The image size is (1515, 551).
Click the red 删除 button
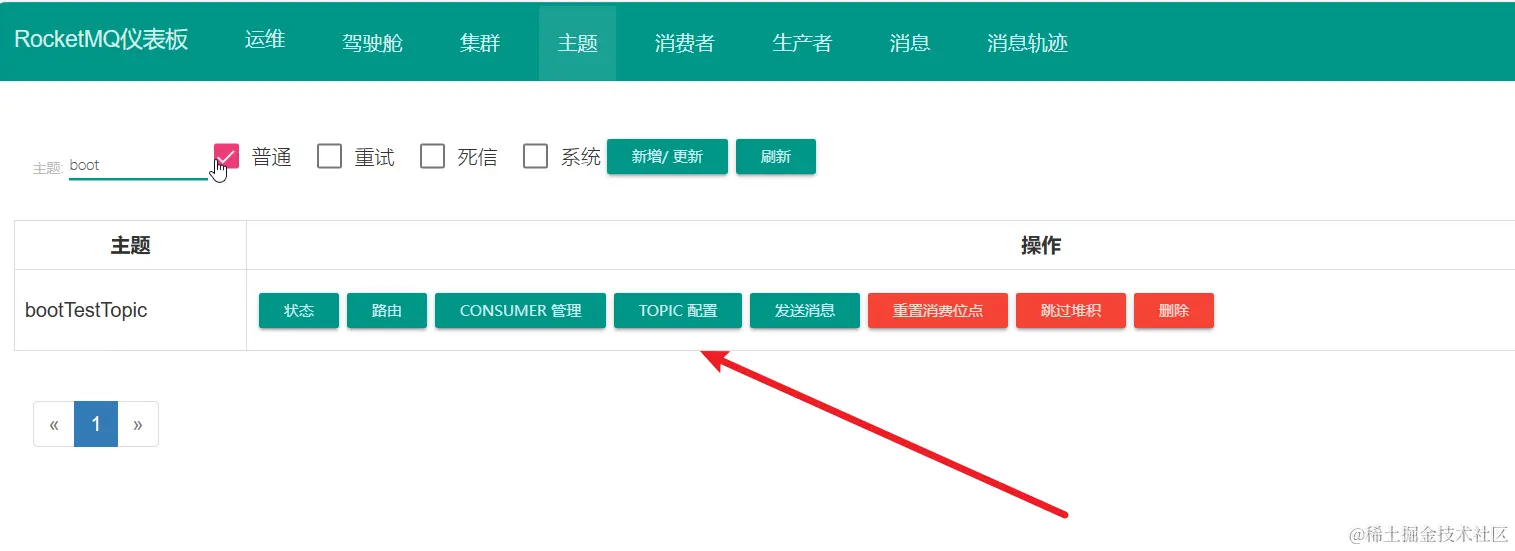pyautogui.click(x=1174, y=311)
